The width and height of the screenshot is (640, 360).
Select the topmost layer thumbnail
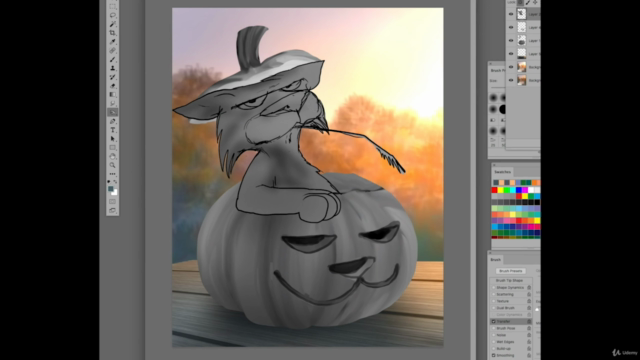(522, 14)
